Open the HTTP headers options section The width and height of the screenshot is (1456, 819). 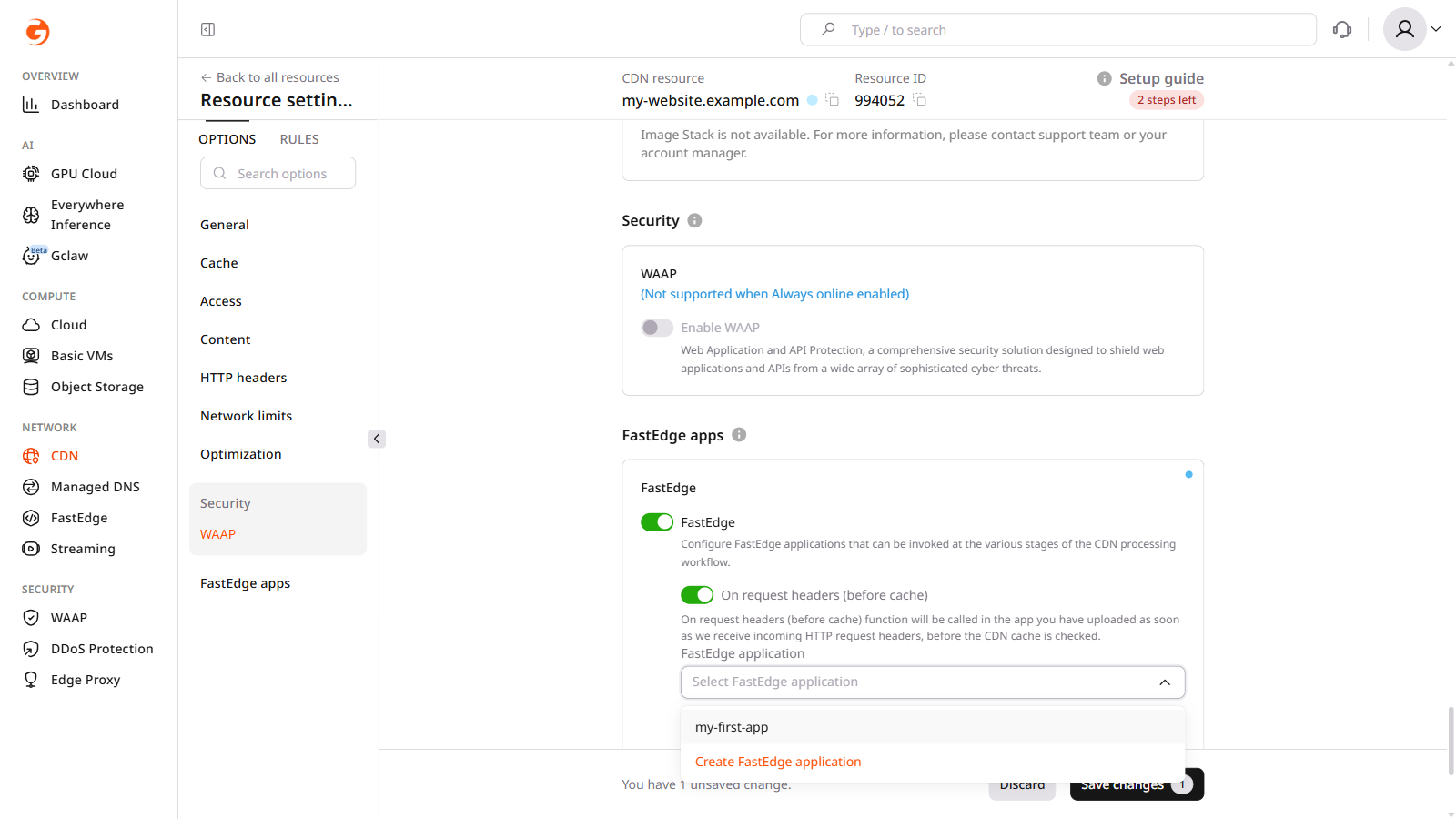[244, 378]
